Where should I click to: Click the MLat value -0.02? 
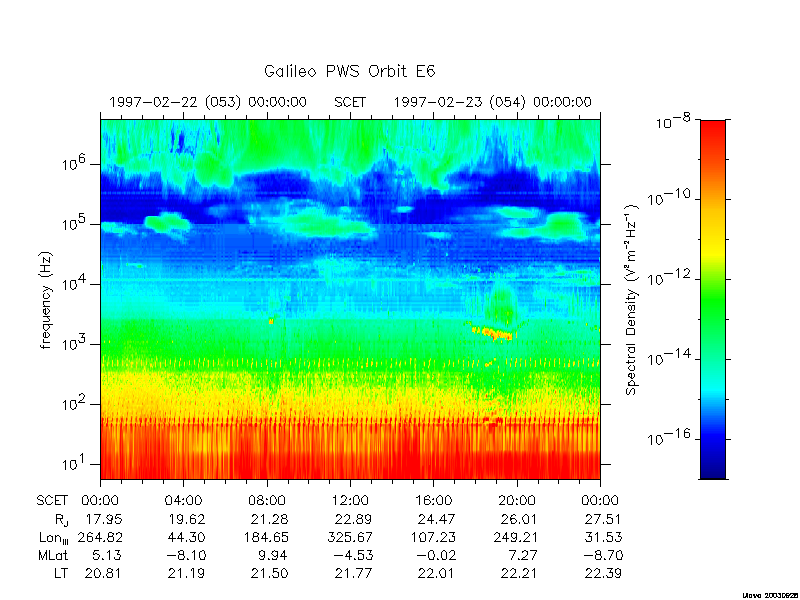(436, 555)
